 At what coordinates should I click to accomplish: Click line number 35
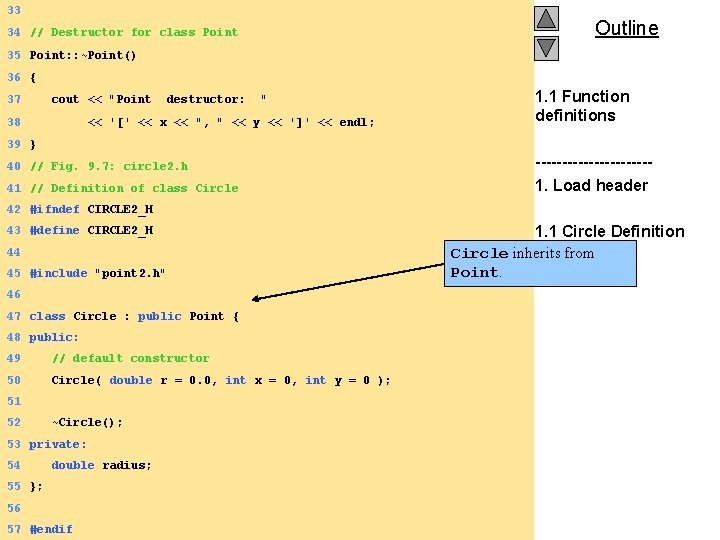(14, 55)
